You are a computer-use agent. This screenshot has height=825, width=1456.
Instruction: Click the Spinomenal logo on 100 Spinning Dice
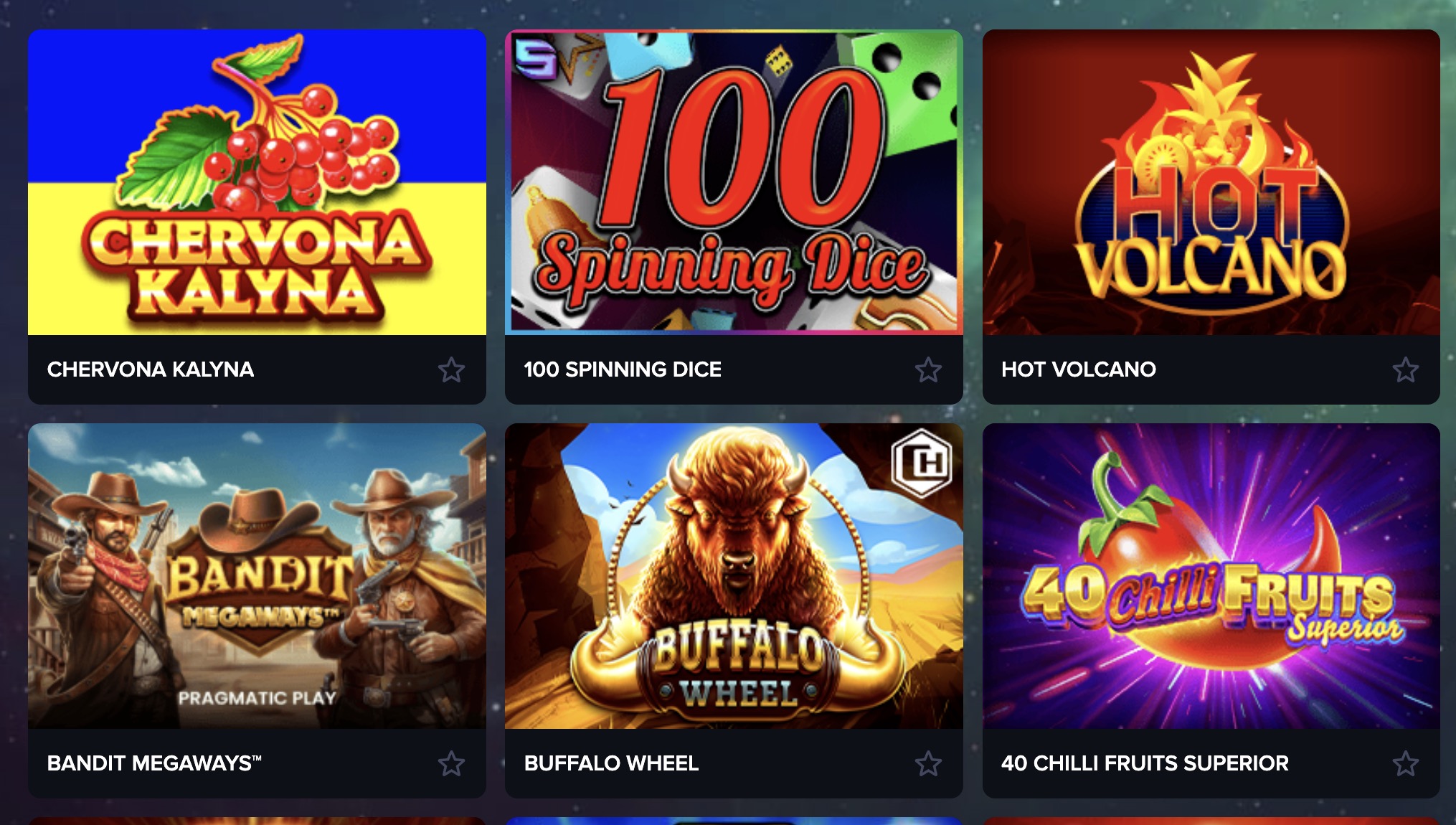[536, 59]
